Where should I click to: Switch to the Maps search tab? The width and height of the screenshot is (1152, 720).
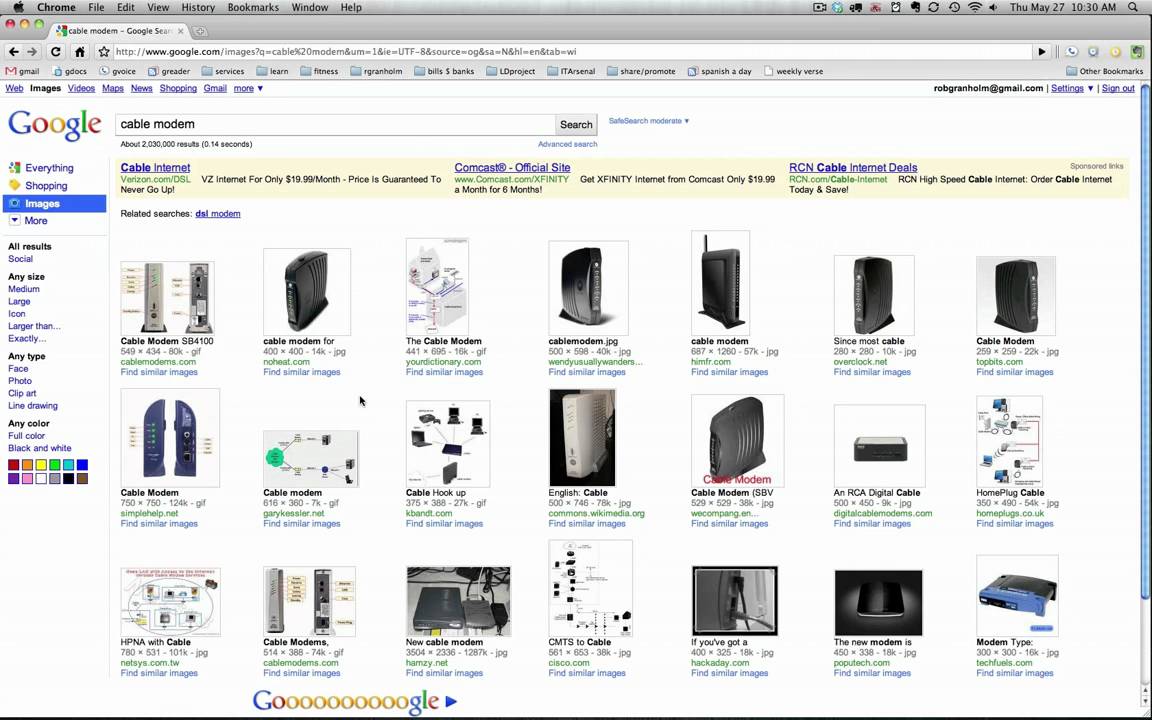pos(112,88)
